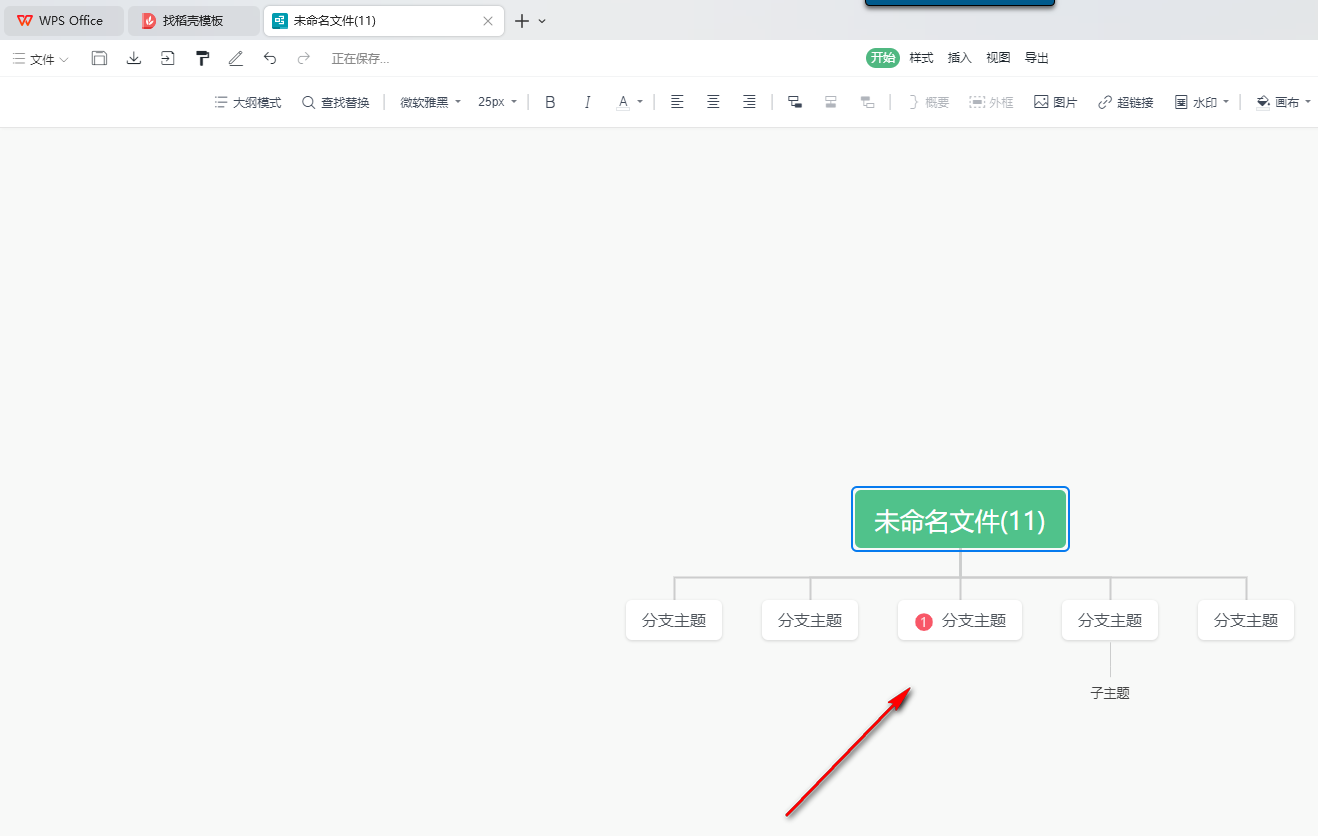Click the 外框 boundary button
The width and height of the screenshot is (1318, 836).
991,102
